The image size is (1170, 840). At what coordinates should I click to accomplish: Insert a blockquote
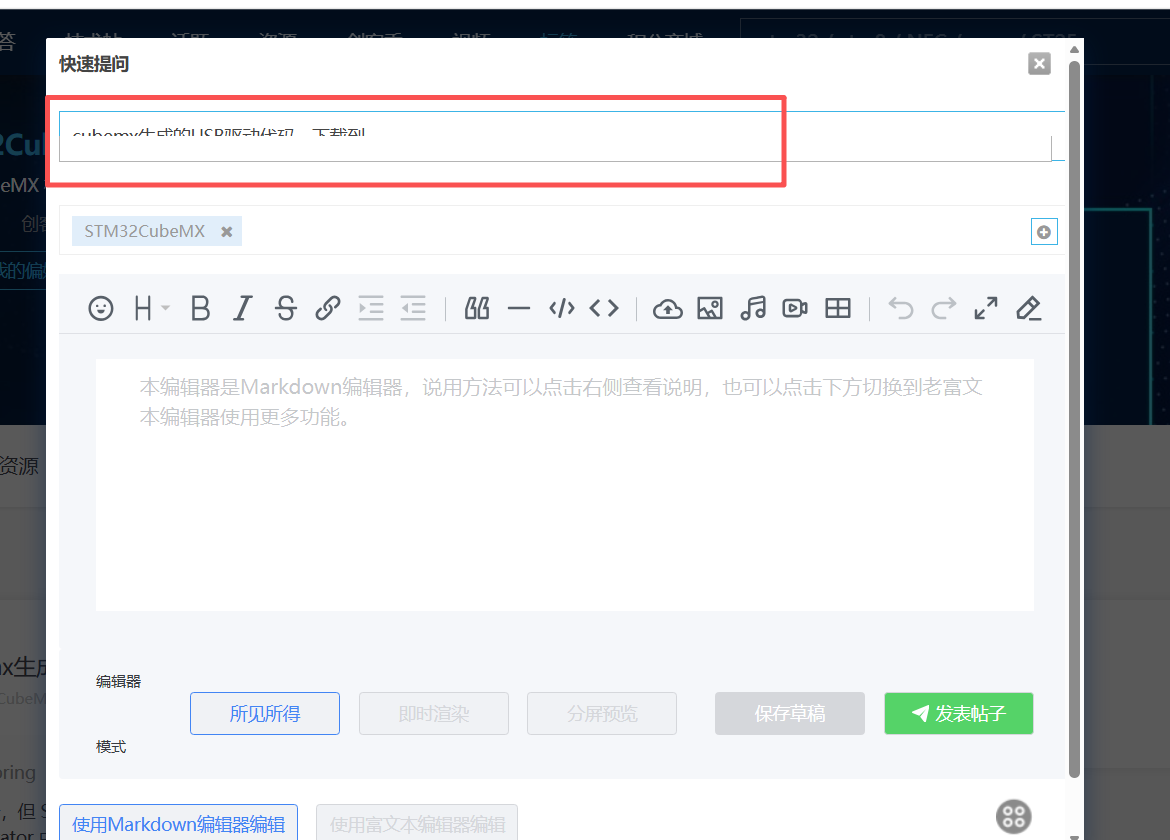click(x=477, y=308)
